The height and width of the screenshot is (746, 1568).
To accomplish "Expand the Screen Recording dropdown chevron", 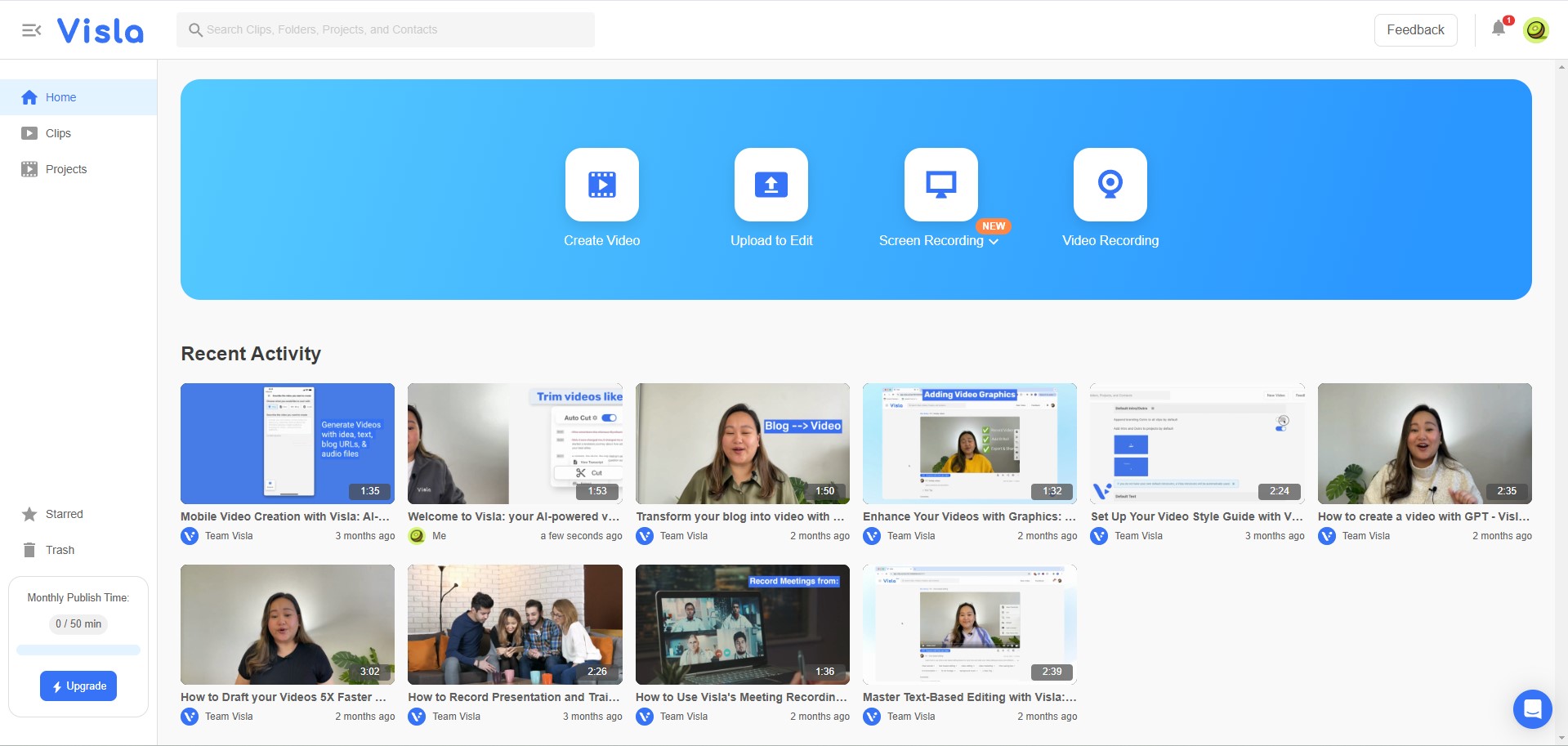I will 994,242.
